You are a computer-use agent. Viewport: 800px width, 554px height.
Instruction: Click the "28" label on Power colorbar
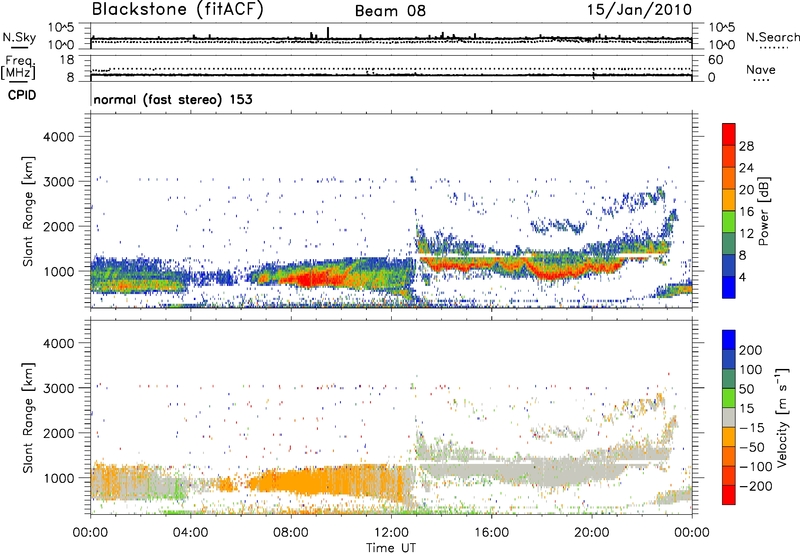tap(746, 146)
